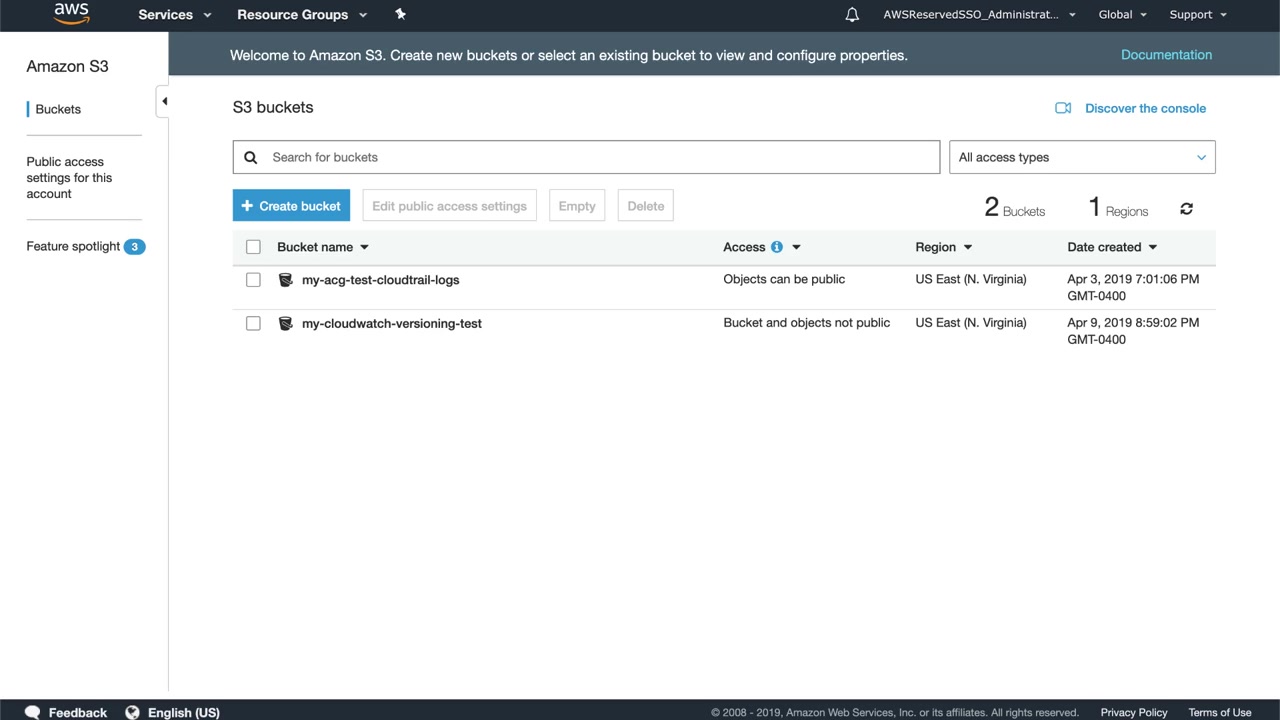This screenshot has height=720, width=1280.
Task: Click Discover the console link
Action: click(x=1145, y=108)
